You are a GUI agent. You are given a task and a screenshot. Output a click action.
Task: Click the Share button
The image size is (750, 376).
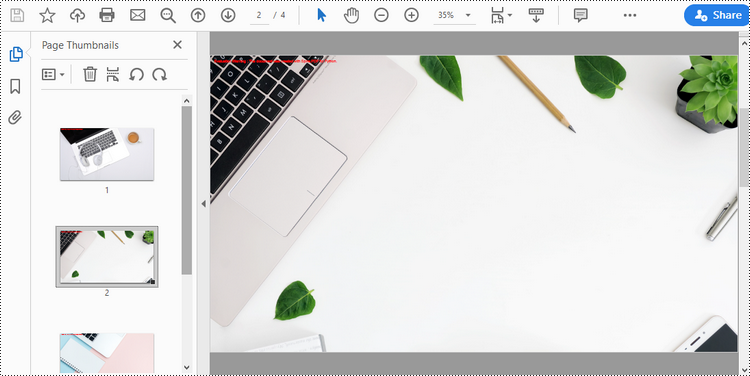coord(717,15)
